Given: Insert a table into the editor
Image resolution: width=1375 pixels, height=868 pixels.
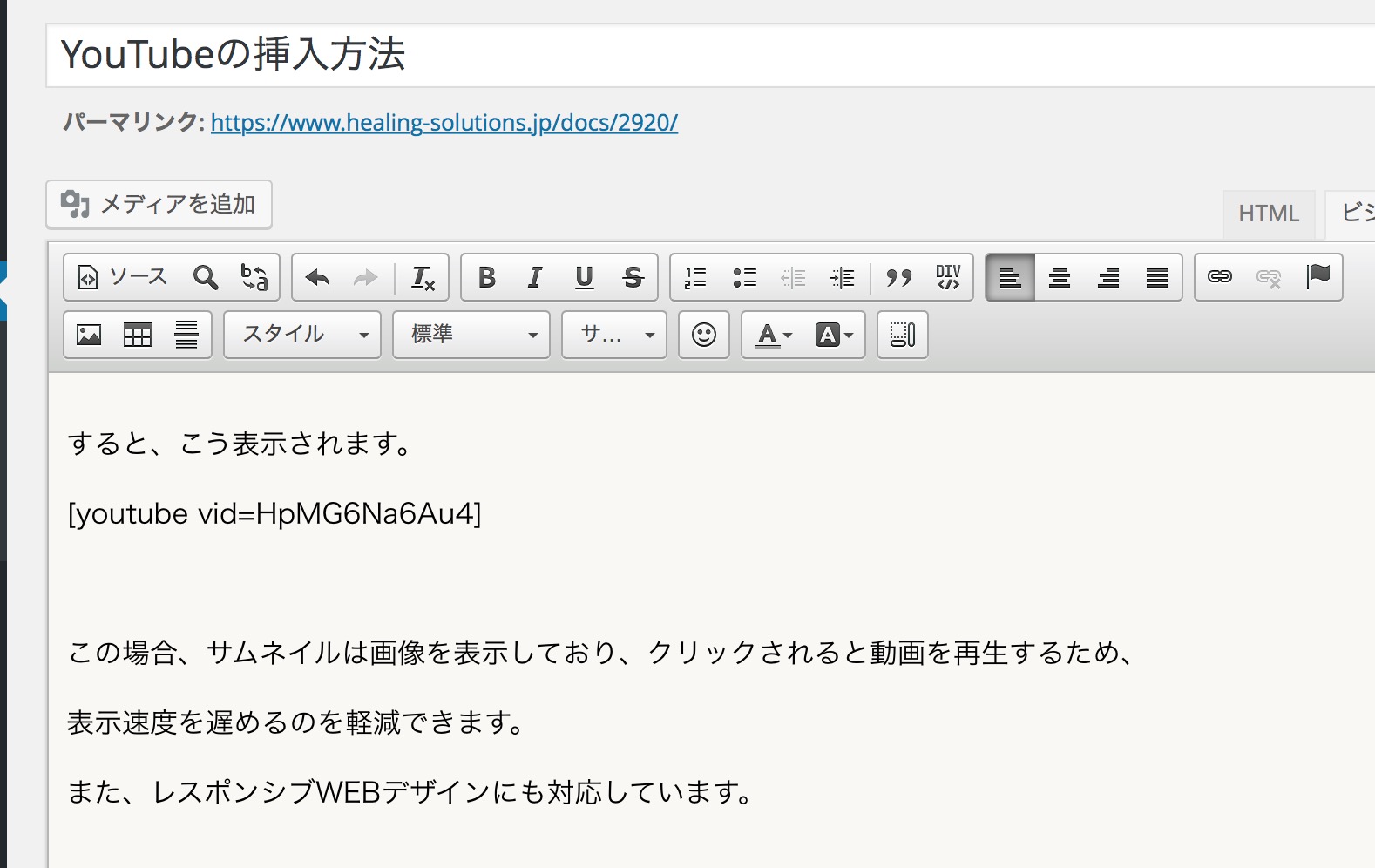Looking at the screenshot, I should 138,335.
